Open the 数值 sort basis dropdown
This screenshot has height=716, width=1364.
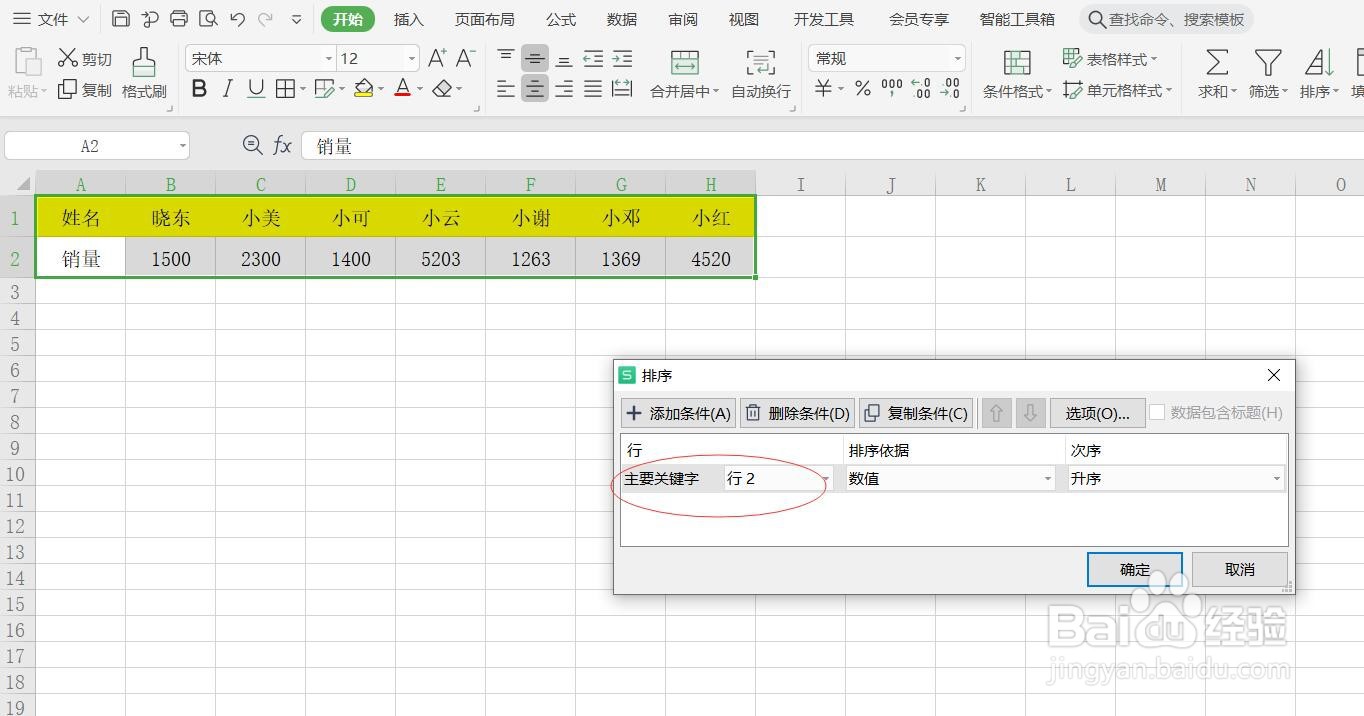[x=951, y=479]
